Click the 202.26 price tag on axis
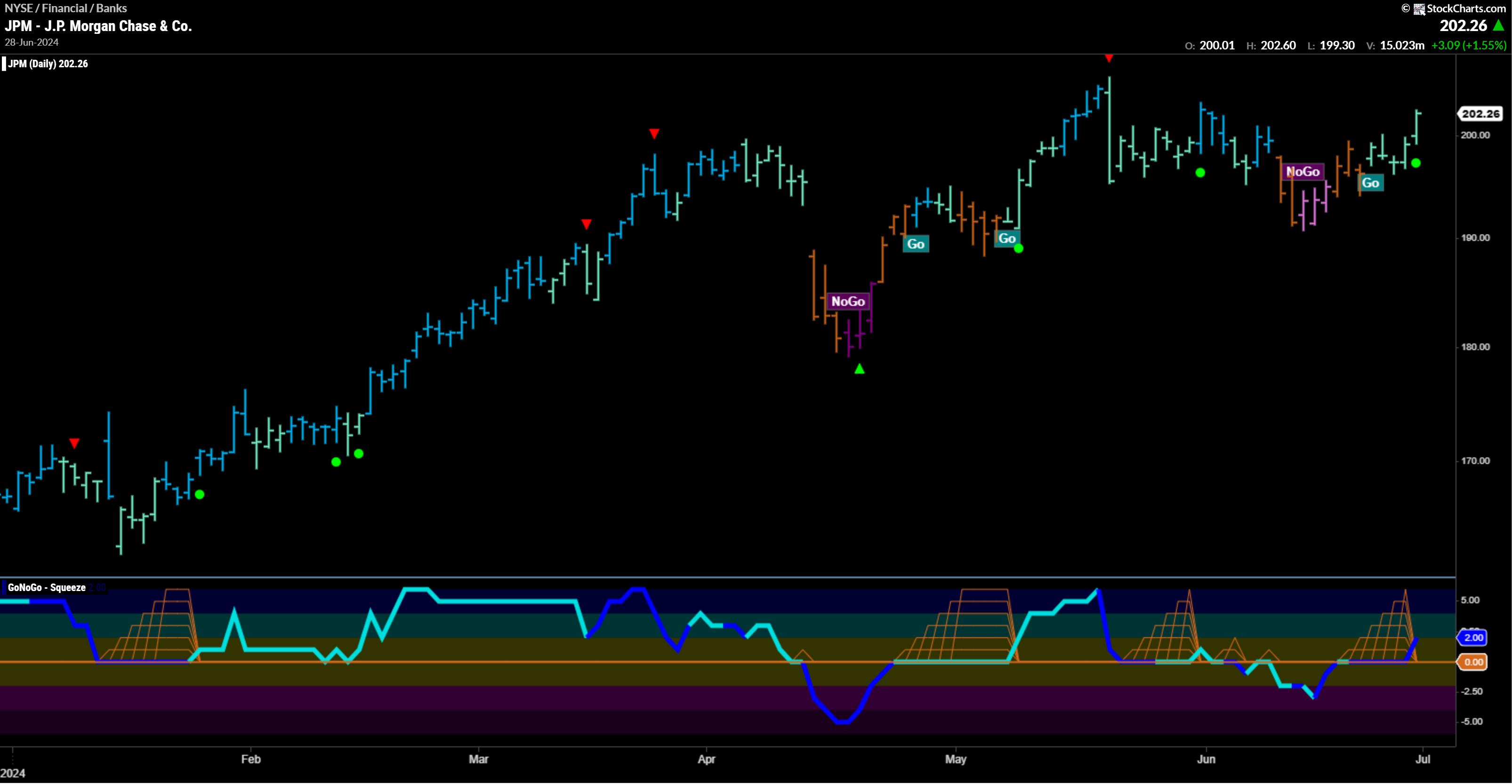1512x784 pixels. 1480,114
